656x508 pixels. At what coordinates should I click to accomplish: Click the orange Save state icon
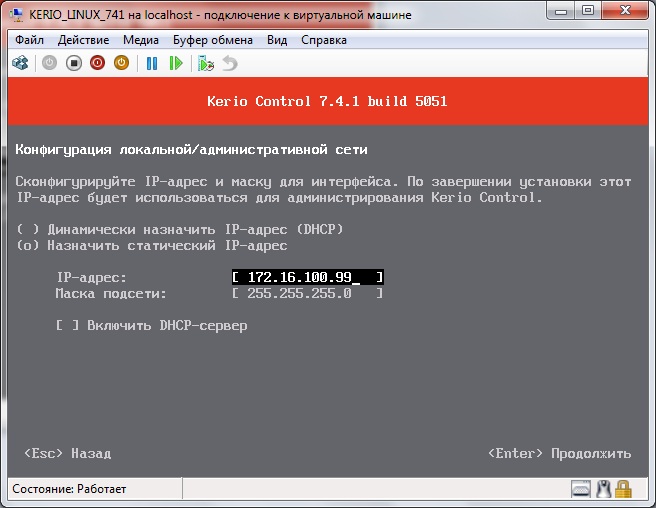(x=122, y=63)
